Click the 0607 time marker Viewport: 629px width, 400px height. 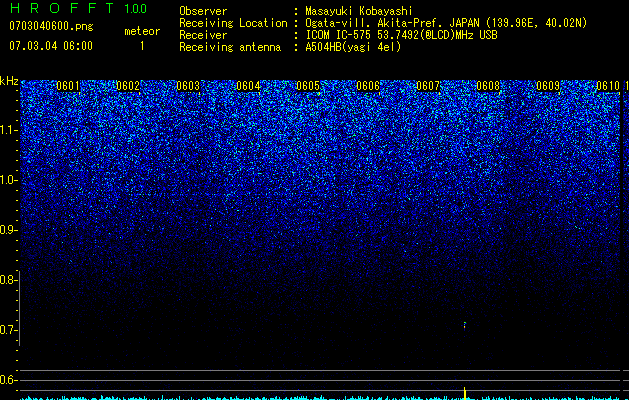pos(428,86)
